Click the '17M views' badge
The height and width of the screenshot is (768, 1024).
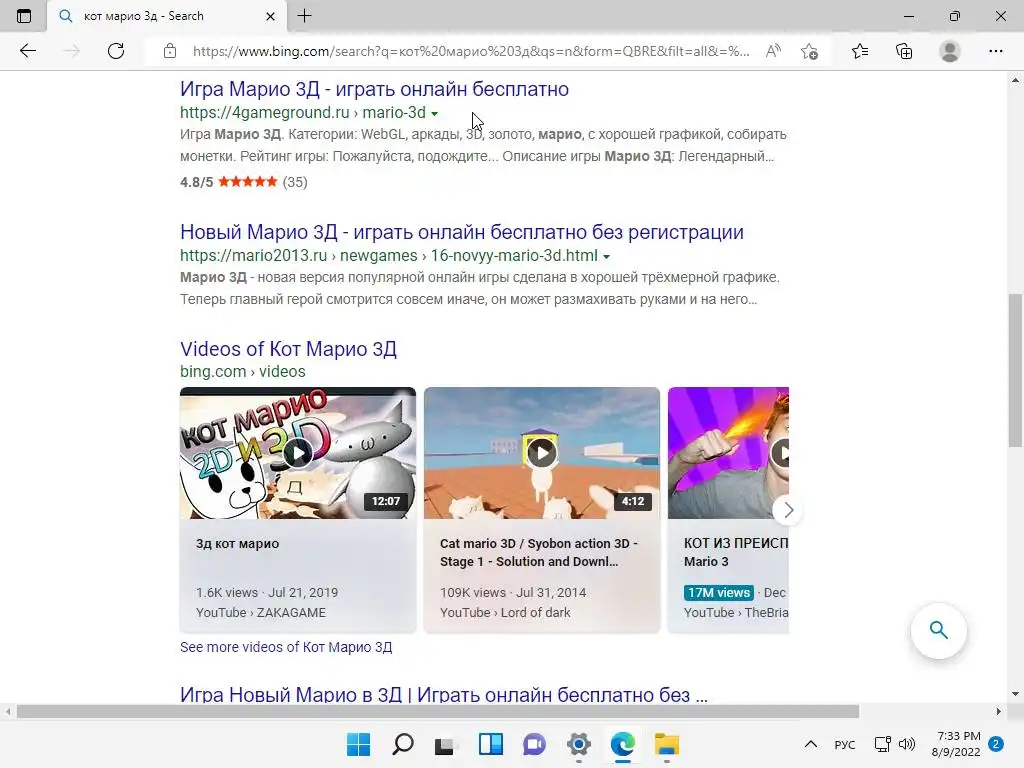(718, 592)
